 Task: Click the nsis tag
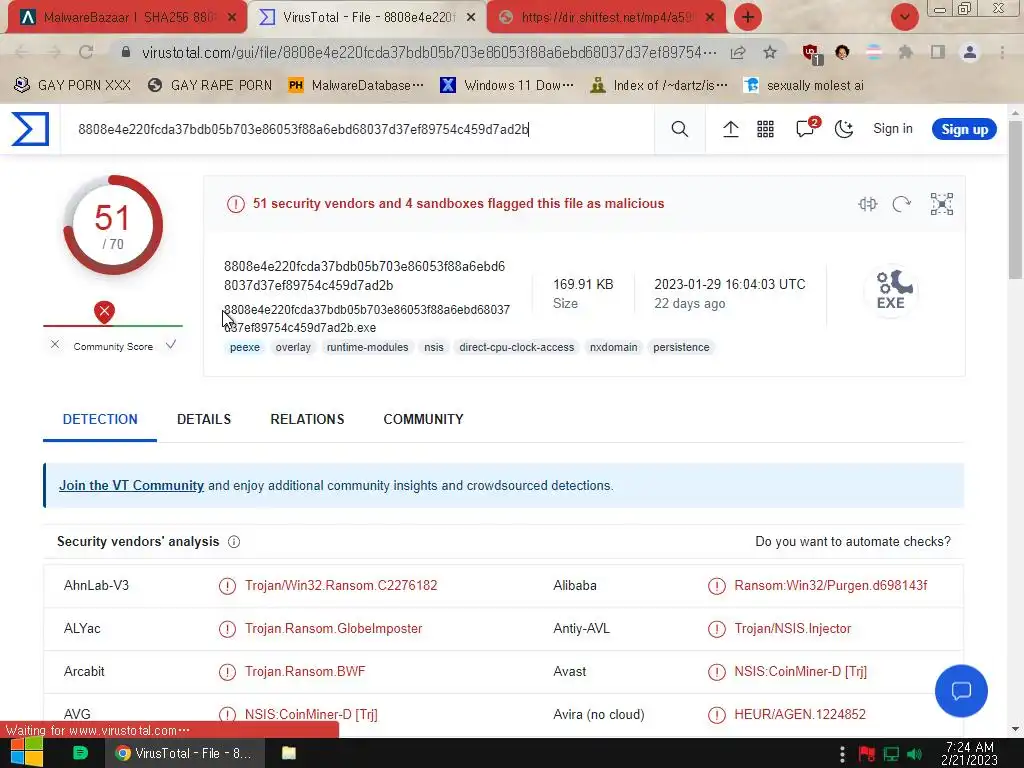[x=434, y=347]
